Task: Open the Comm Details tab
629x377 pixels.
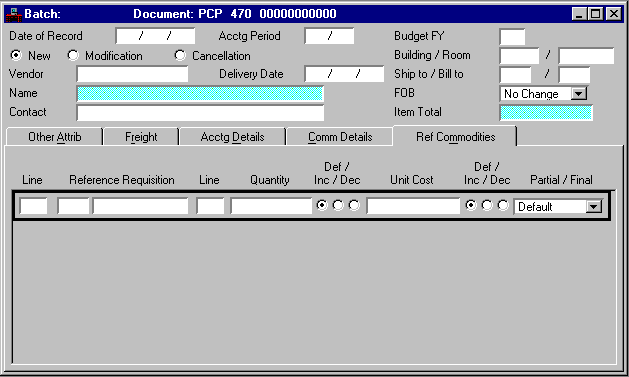Action: 340,137
